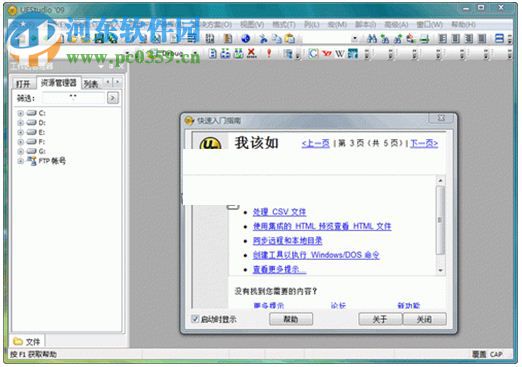This screenshot has height=367, width=522.
Task: Go to next page via 下一页 link
Action: tap(424, 143)
